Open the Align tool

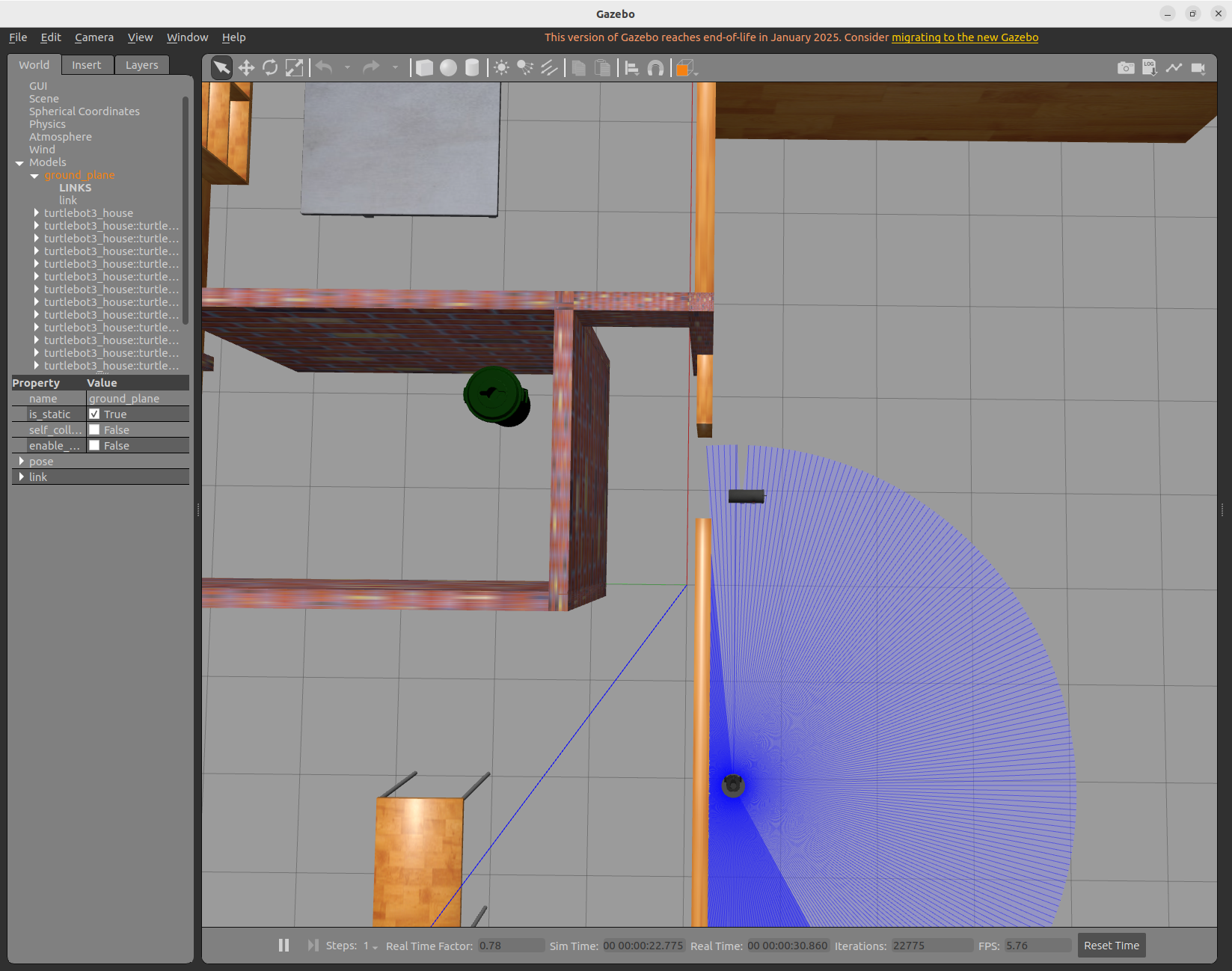coord(632,68)
